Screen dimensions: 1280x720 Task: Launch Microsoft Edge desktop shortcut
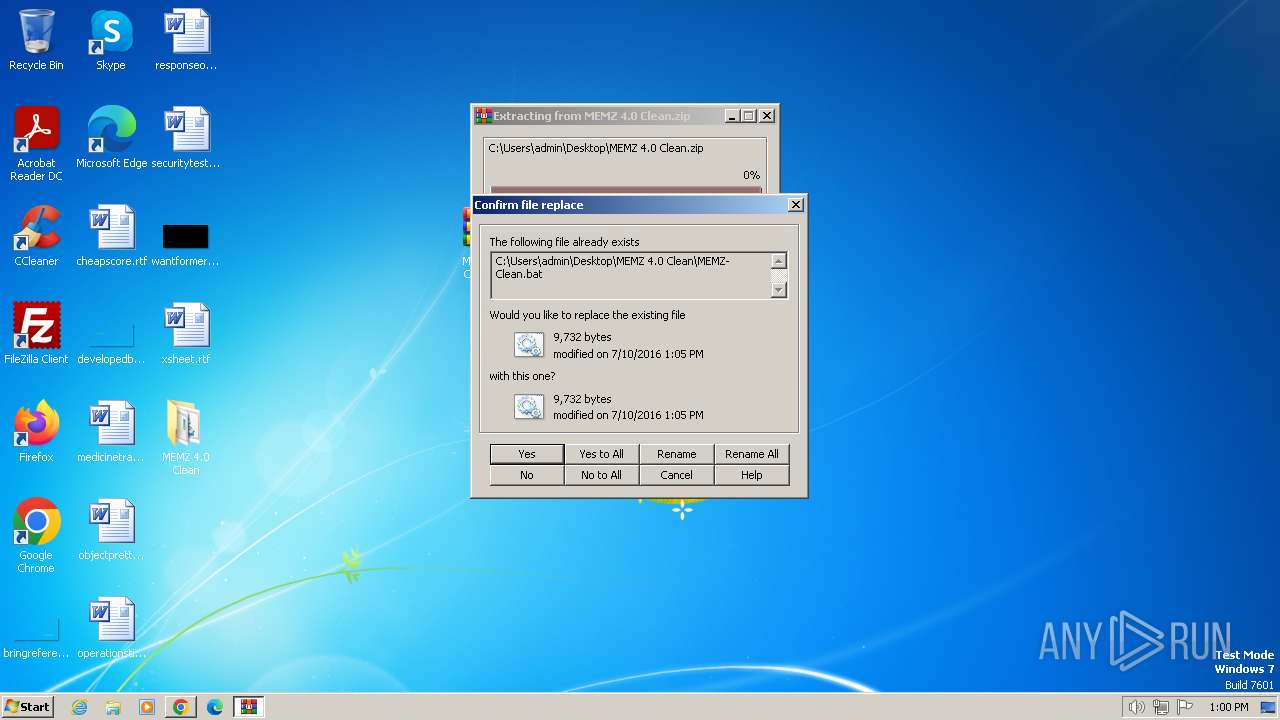tap(111, 138)
